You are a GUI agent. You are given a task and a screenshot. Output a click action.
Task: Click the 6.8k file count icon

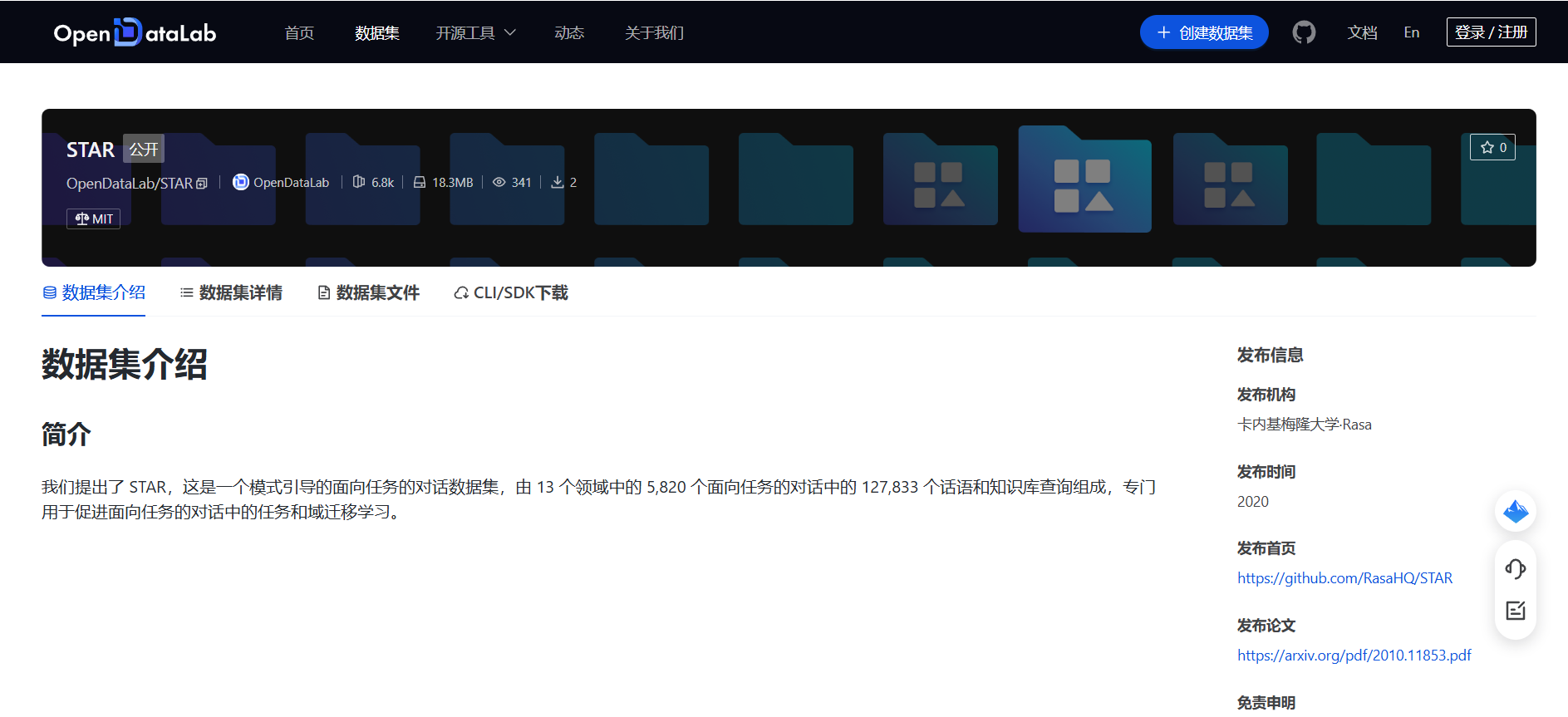359,182
